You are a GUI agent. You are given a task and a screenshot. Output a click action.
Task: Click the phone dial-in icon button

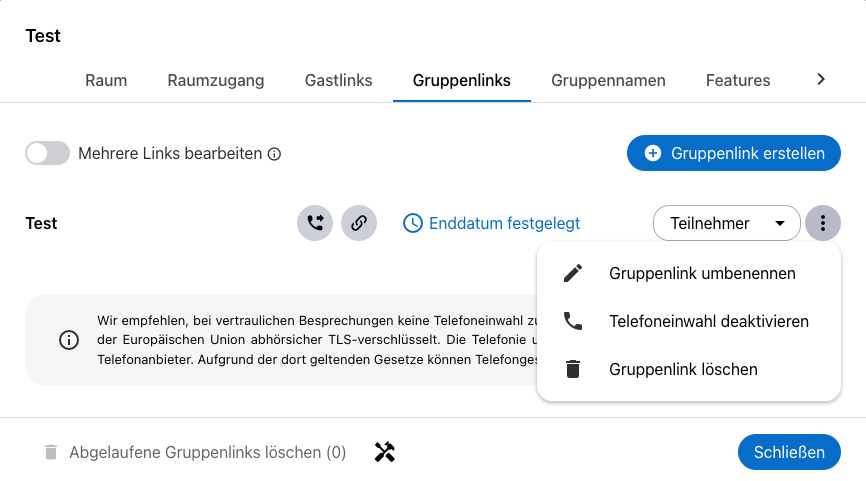click(315, 223)
